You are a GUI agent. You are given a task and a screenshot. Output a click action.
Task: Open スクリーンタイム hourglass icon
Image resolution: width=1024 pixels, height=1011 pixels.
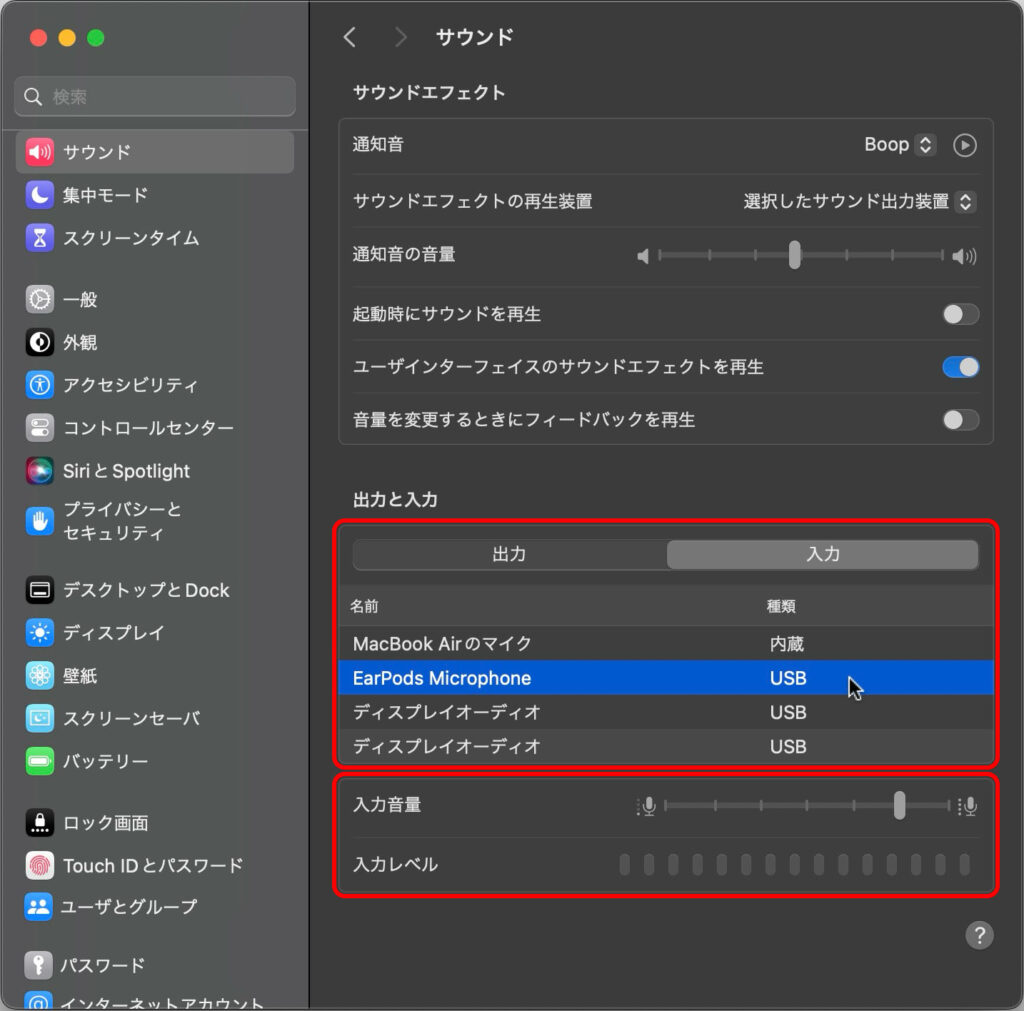pos(39,238)
